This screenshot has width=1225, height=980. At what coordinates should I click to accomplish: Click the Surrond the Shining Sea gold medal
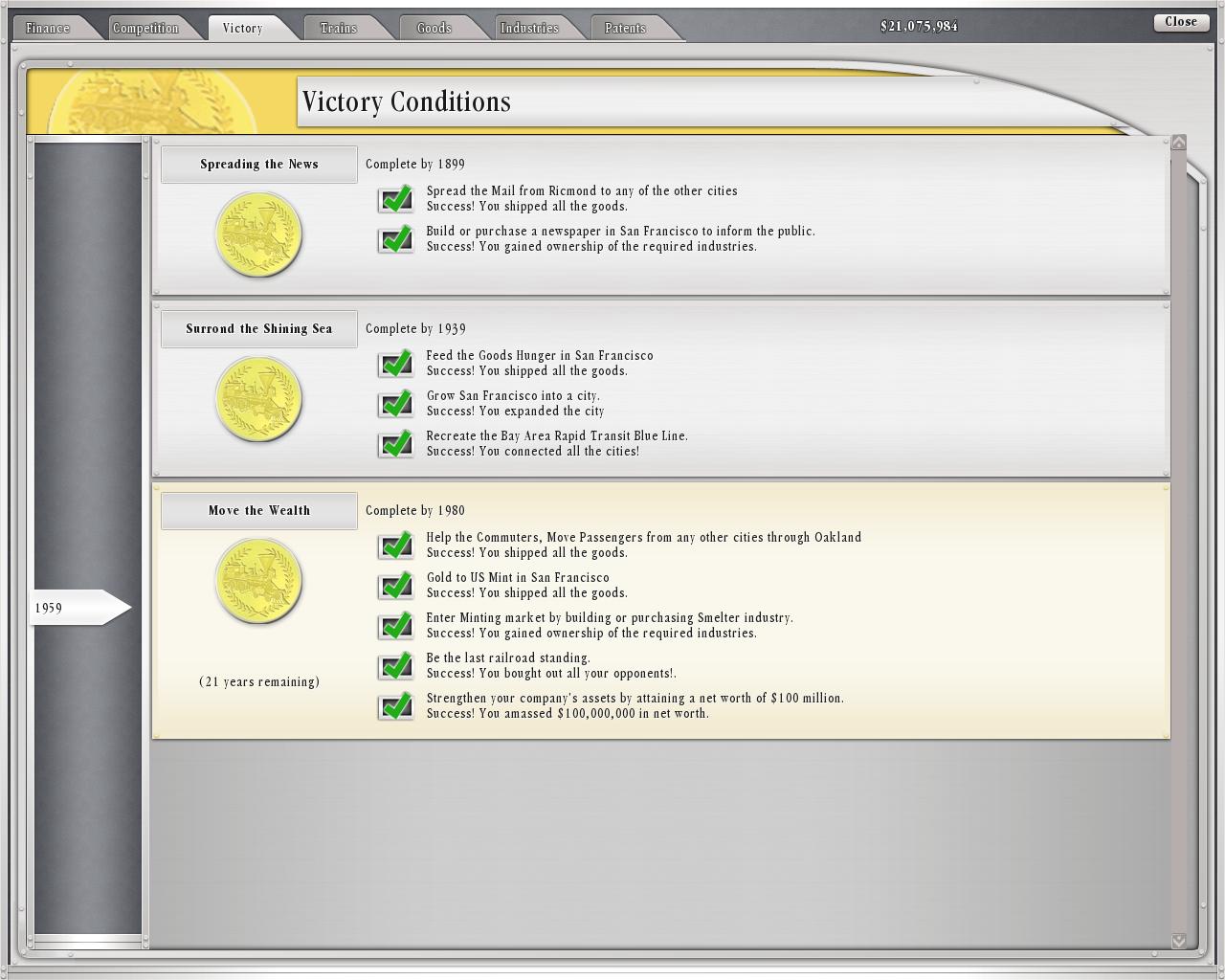(258, 399)
